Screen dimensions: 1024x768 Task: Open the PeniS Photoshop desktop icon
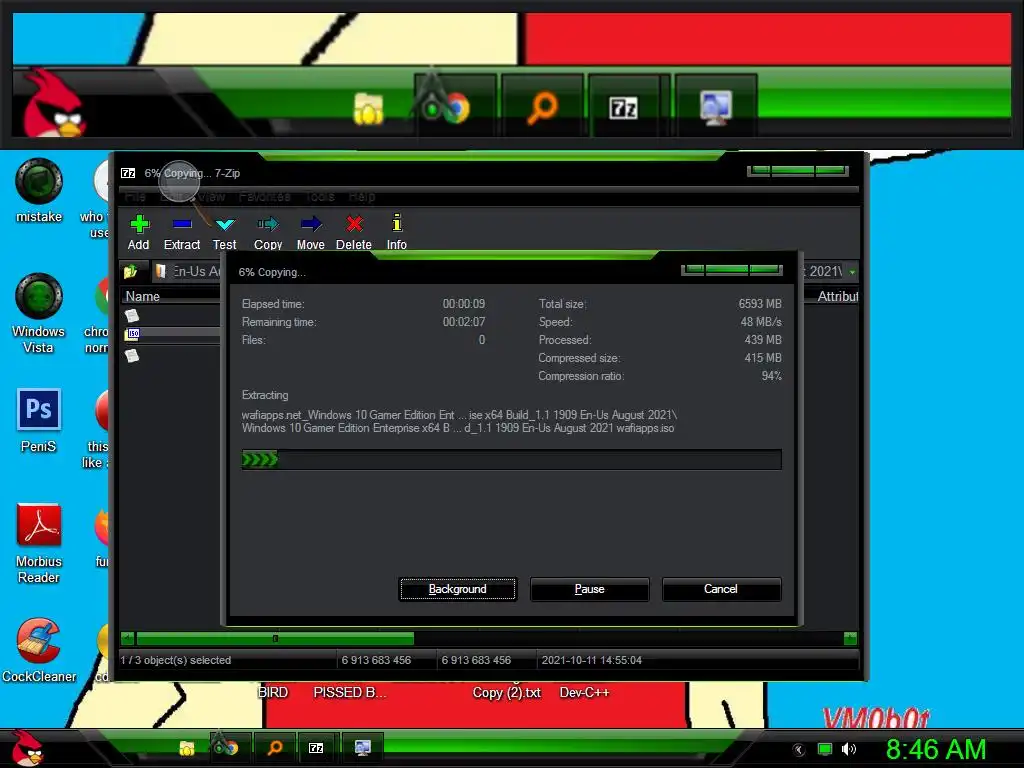[x=39, y=421]
